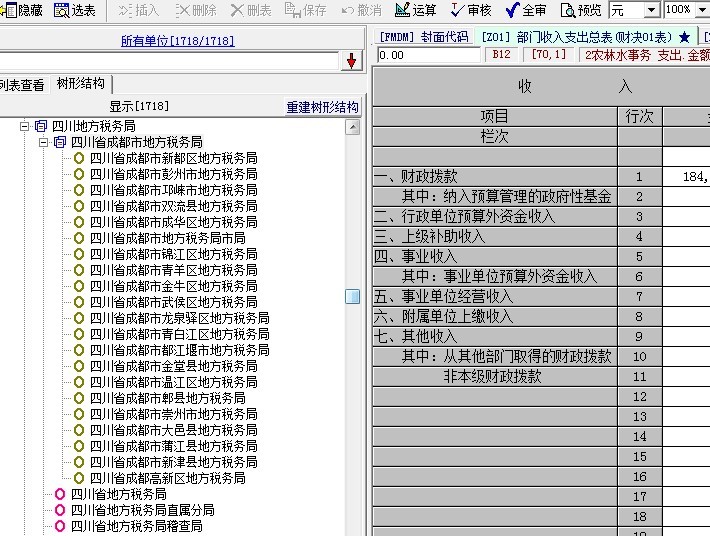Click the 184, value cell in row 1
The width and height of the screenshot is (710, 536).
(686, 177)
